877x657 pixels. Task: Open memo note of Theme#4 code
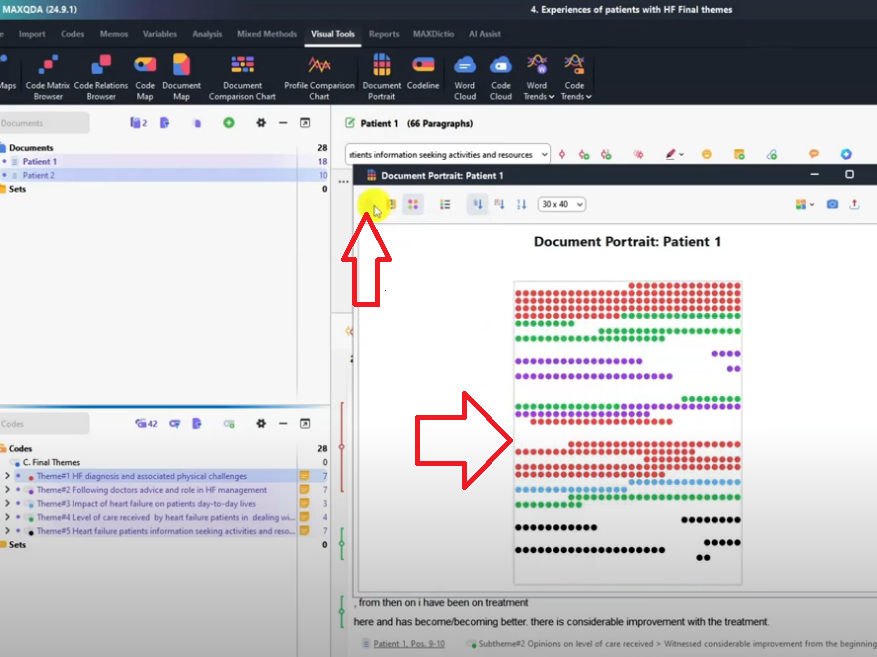click(305, 517)
